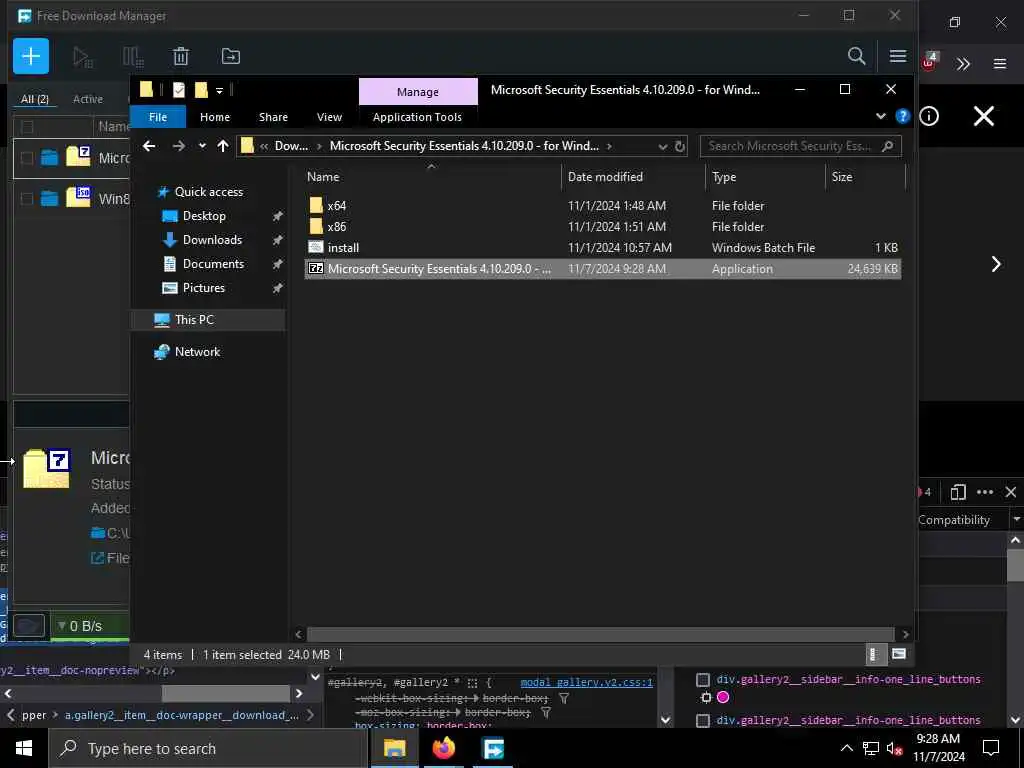
Task: Click the Search Microsoft Security Essentials field
Action: coord(800,146)
